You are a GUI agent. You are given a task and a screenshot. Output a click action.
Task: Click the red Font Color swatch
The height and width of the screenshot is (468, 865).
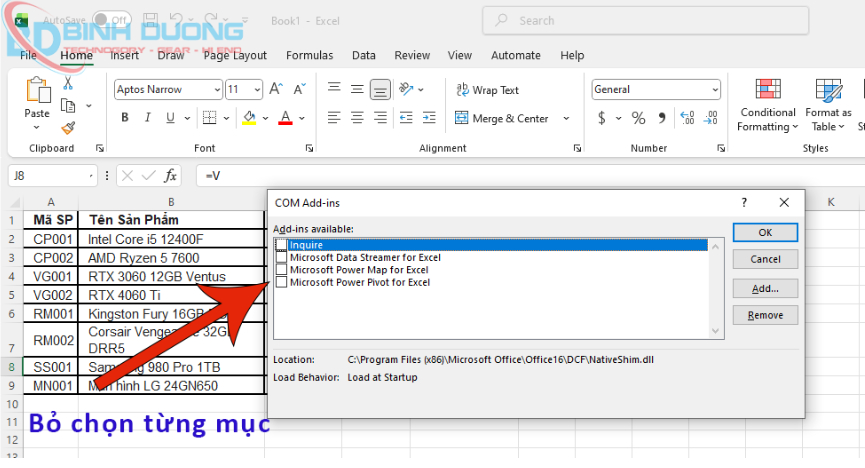pyautogui.click(x=286, y=118)
